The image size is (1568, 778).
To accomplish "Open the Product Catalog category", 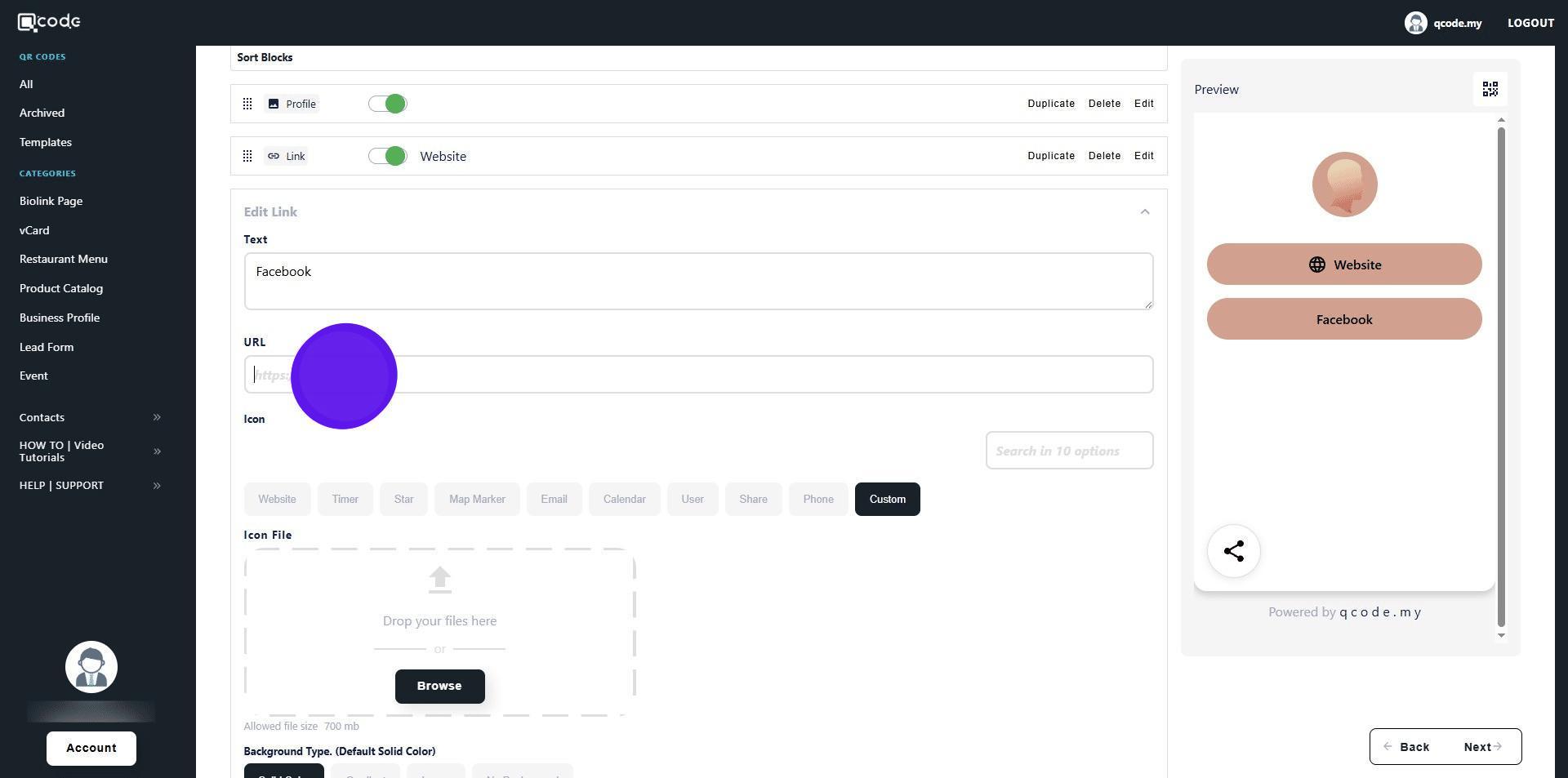I will (x=61, y=288).
